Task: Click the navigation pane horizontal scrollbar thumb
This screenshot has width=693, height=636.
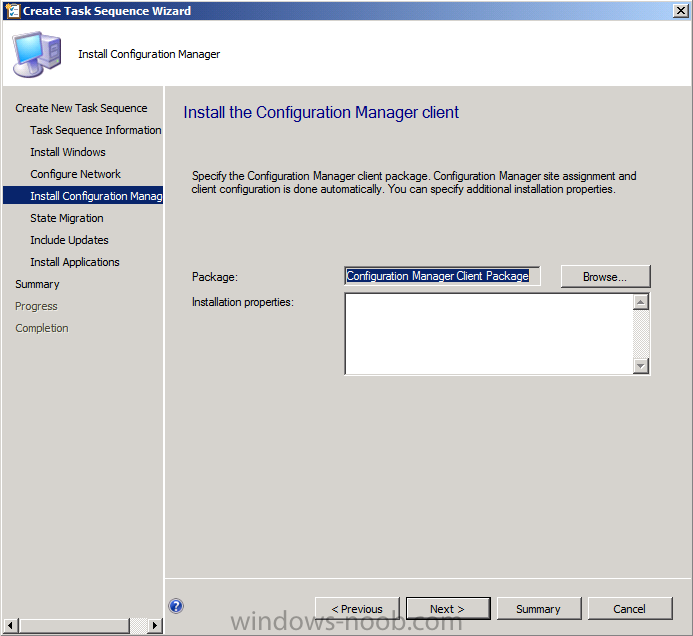Action: (x=74, y=625)
